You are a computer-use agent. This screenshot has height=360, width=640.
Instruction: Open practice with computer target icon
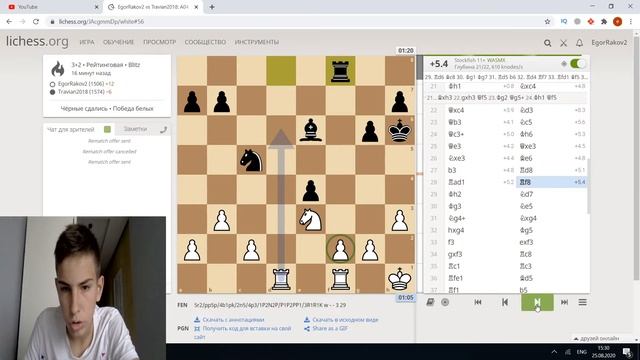(445, 302)
